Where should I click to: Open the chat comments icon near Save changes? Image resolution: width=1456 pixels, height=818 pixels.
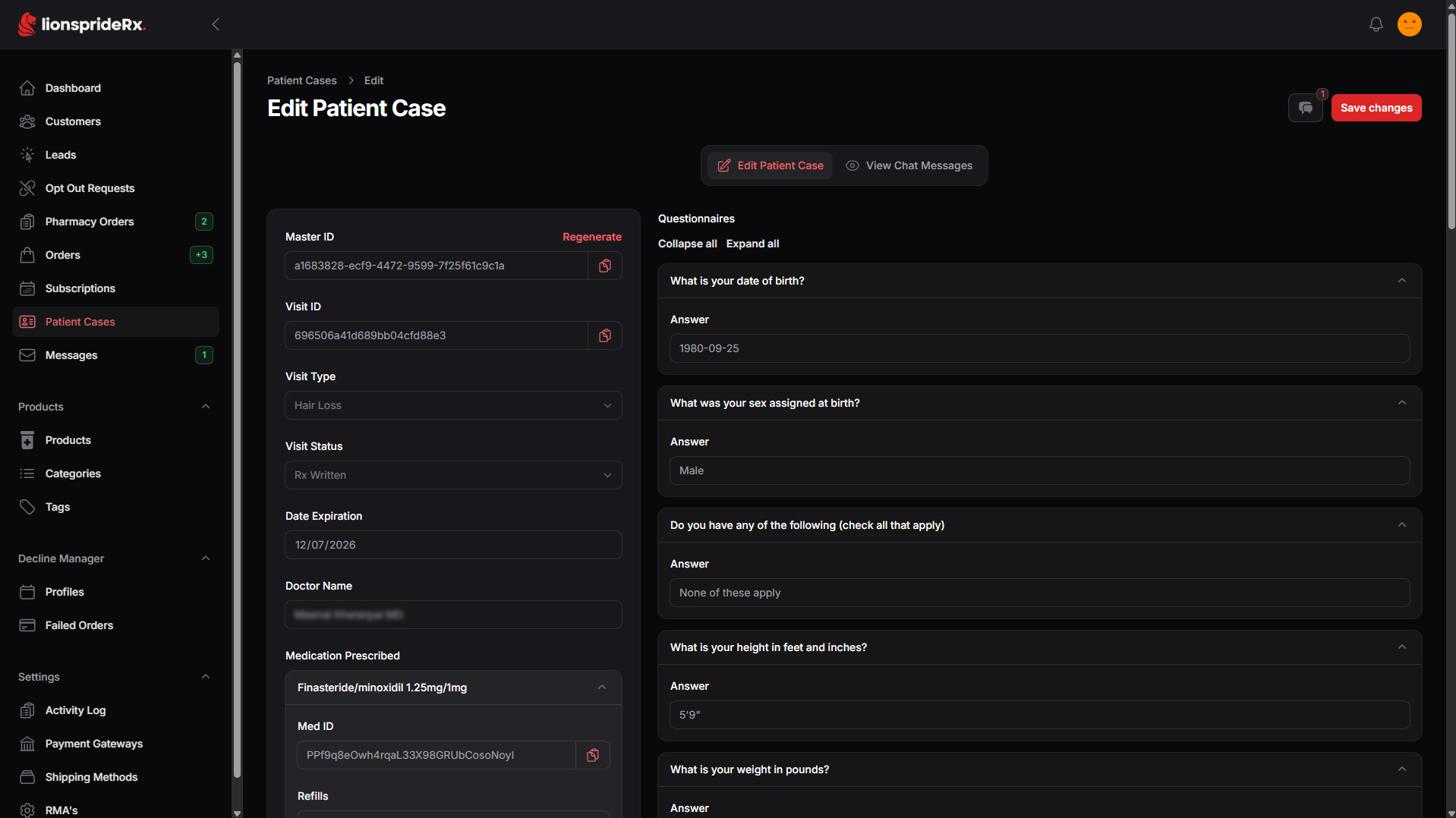1306,108
